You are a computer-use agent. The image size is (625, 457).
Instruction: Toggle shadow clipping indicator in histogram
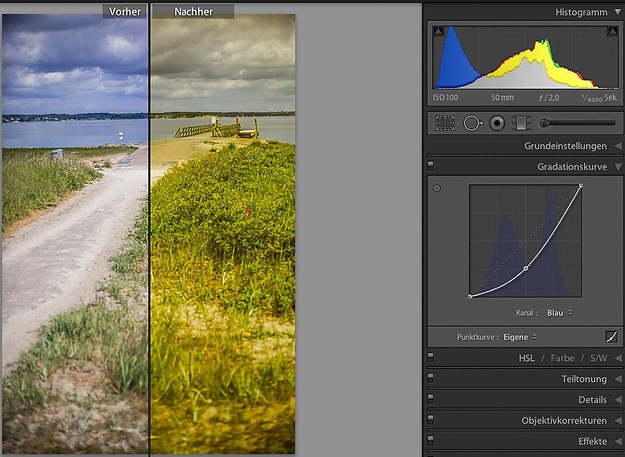(x=438, y=33)
